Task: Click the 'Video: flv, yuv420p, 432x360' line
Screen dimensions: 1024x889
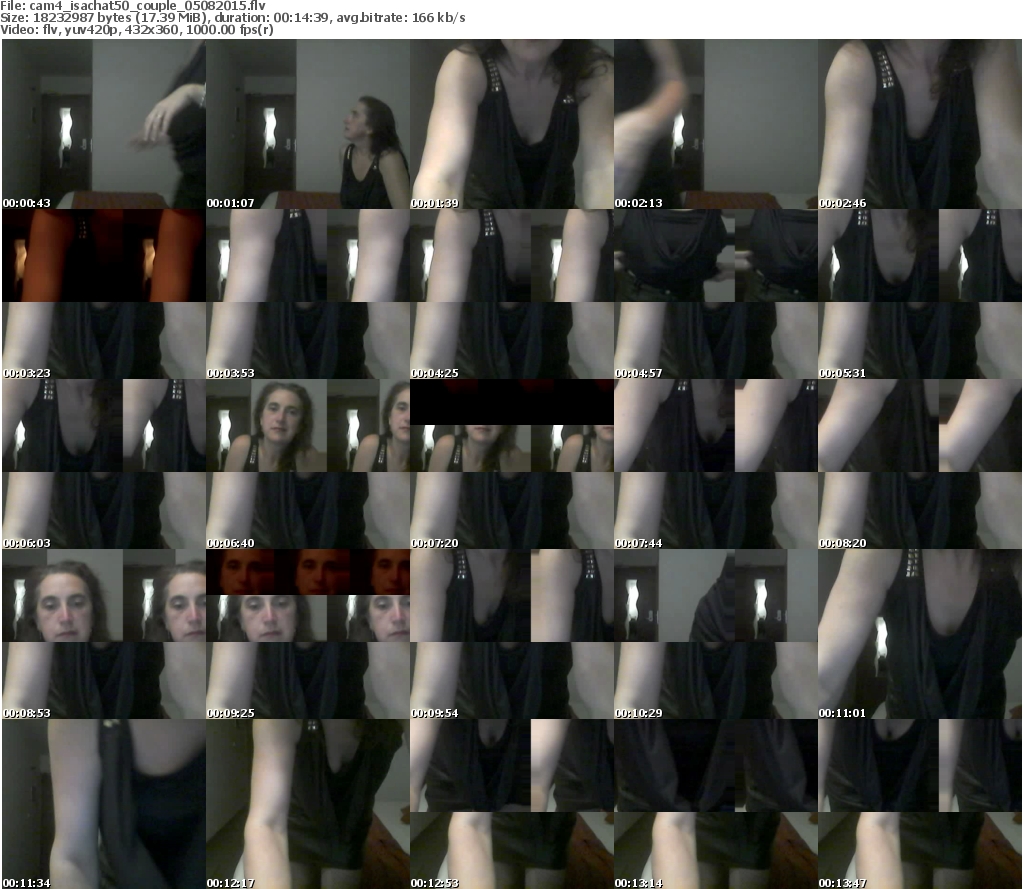Action: (x=136, y=29)
